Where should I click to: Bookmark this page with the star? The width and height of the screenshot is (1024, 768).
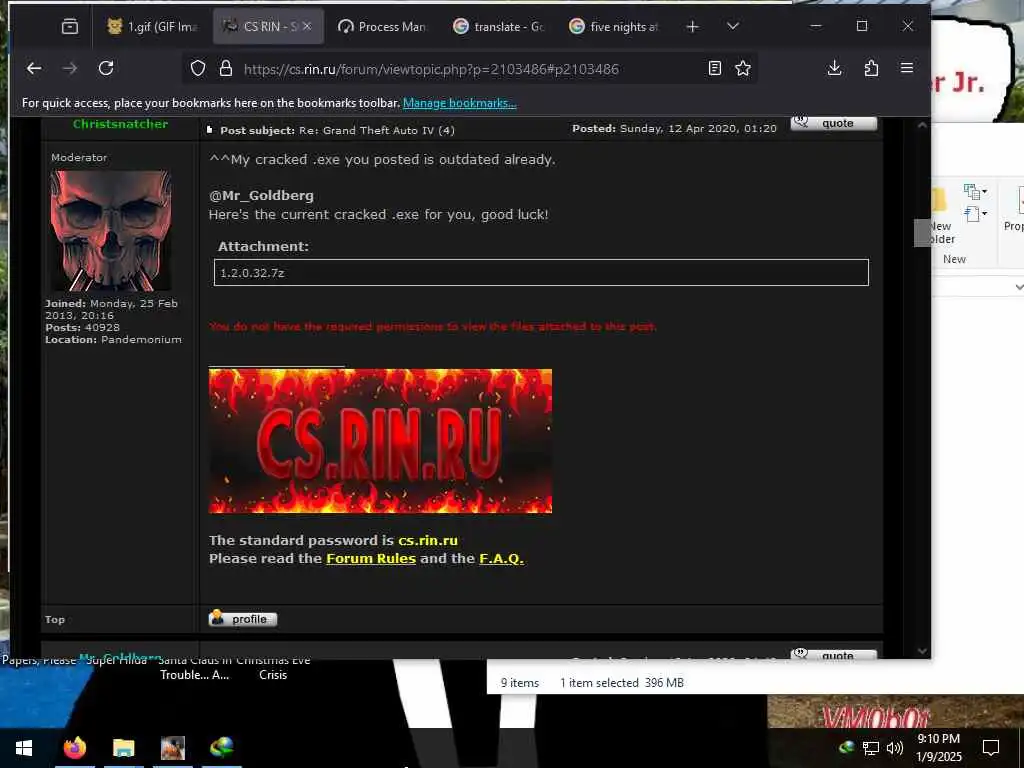pos(743,68)
